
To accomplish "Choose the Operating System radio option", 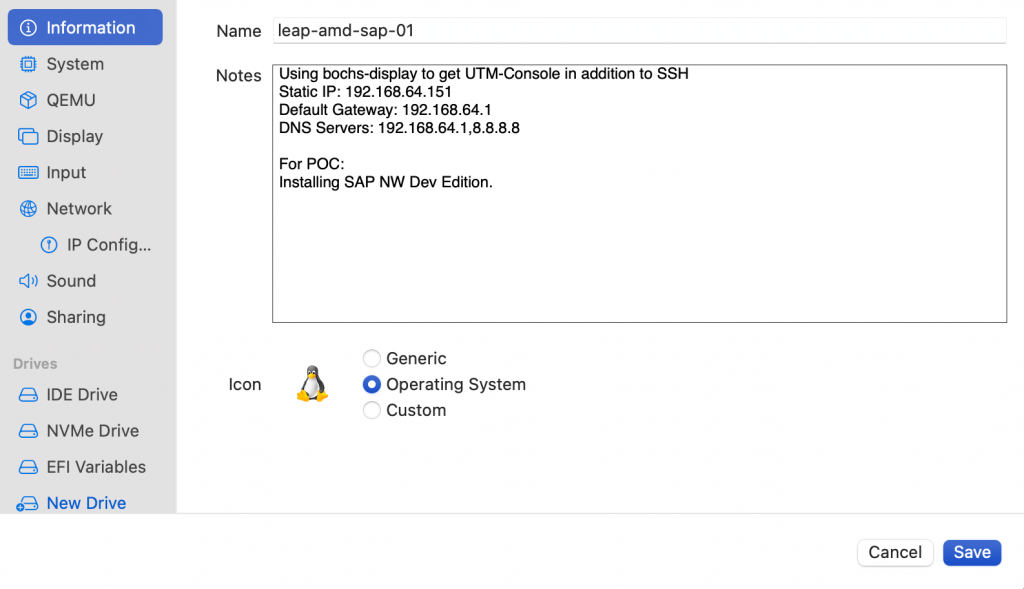I will pos(372,385).
